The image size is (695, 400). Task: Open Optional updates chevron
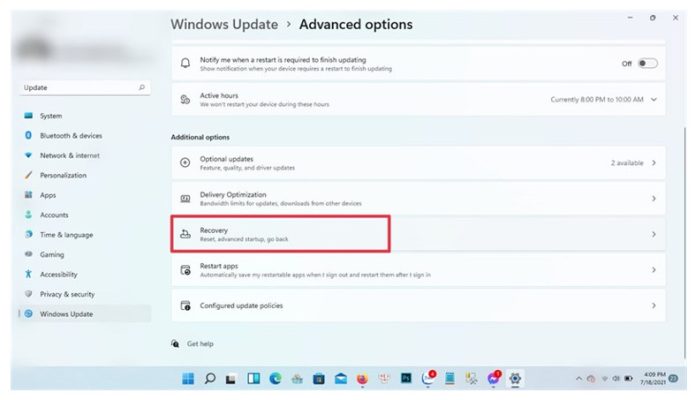pyautogui.click(x=654, y=163)
